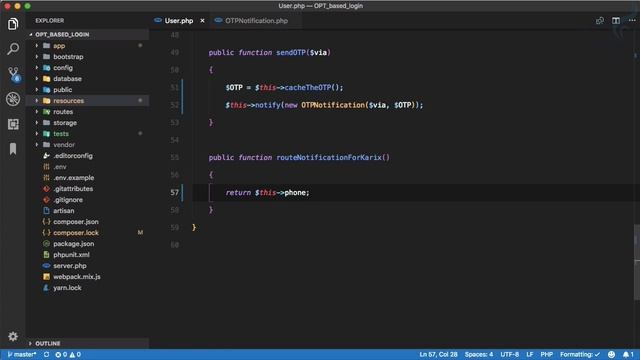The image size is (640, 360).
Task: Open the .editorconfig file
Action: tap(88, 156)
